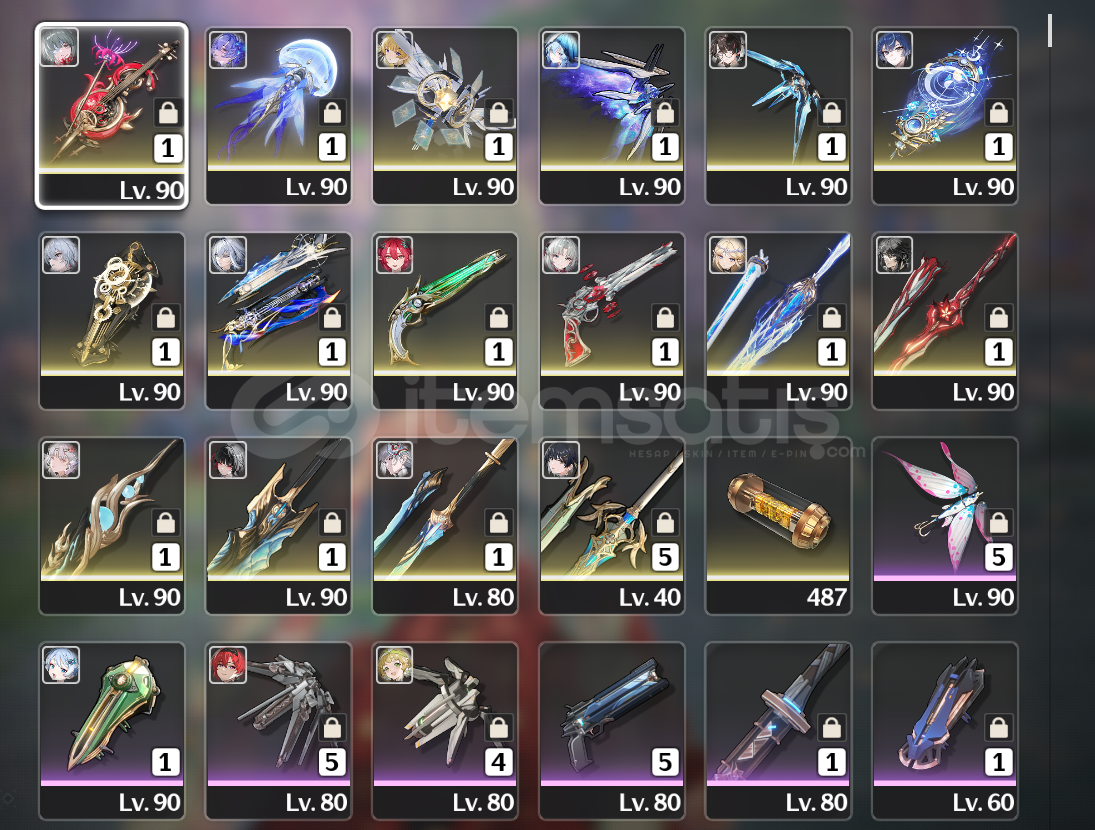Select the red cello weapon card
Viewport: 1095px width, 830px height.
point(112,116)
